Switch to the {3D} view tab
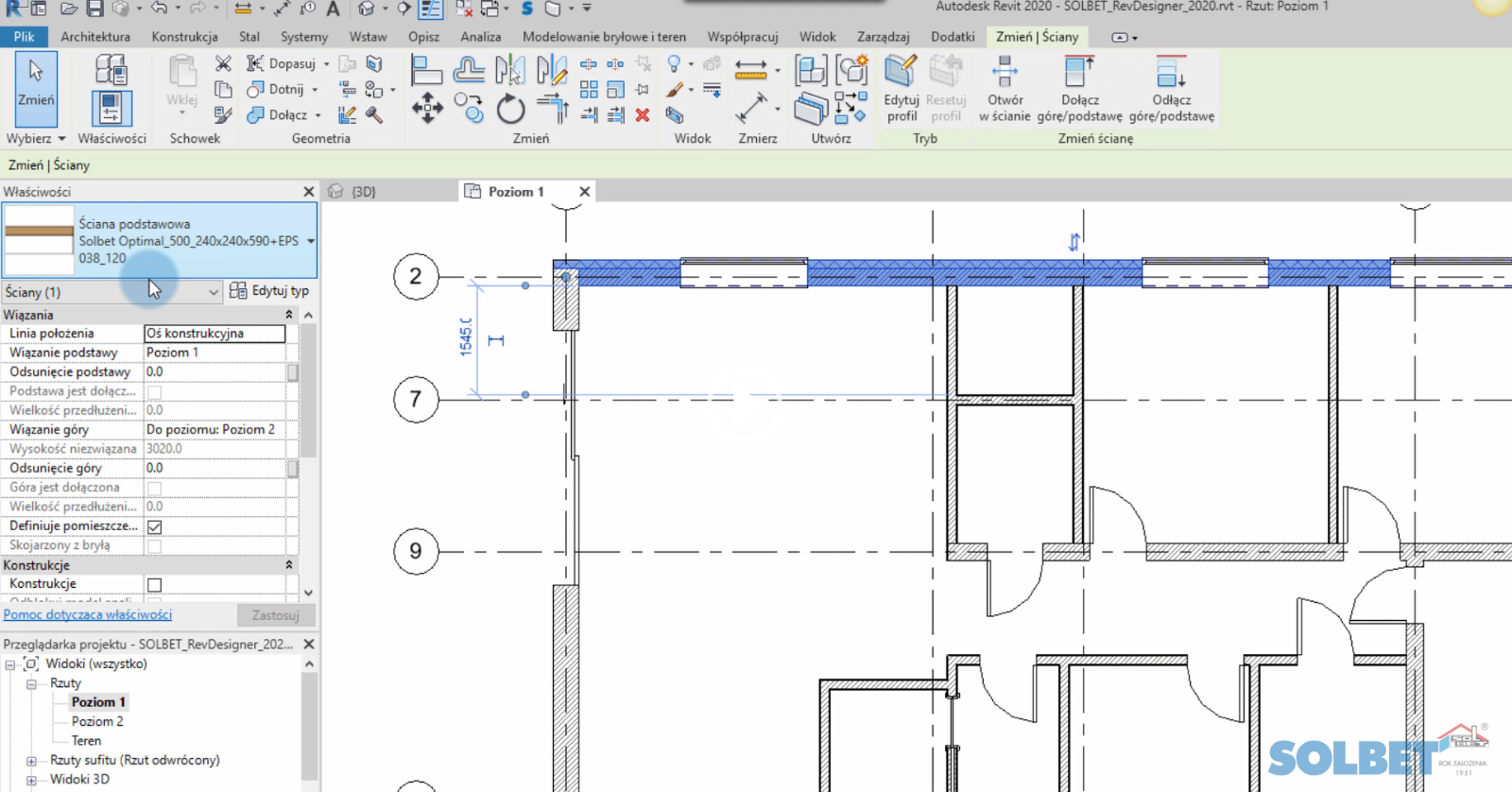The image size is (1512, 792). click(363, 192)
